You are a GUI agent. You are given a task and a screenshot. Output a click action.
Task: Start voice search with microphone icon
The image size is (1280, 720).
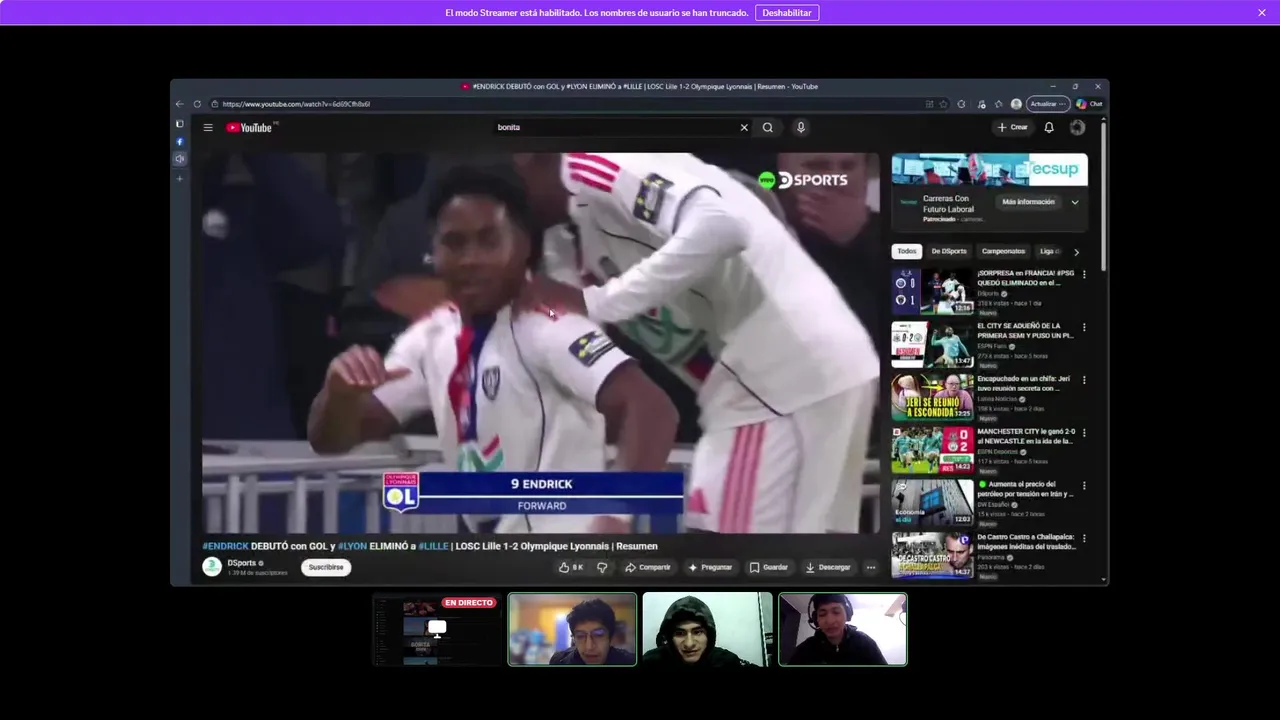pyautogui.click(x=801, y=127)
